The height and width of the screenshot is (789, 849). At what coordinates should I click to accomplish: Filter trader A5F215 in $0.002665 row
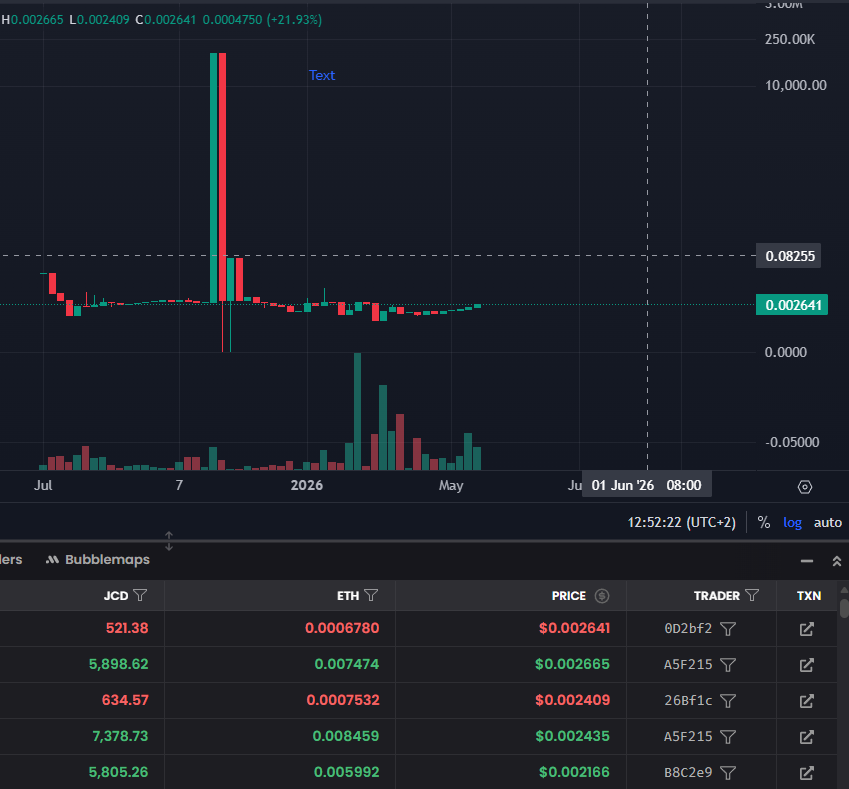(728, 664)
